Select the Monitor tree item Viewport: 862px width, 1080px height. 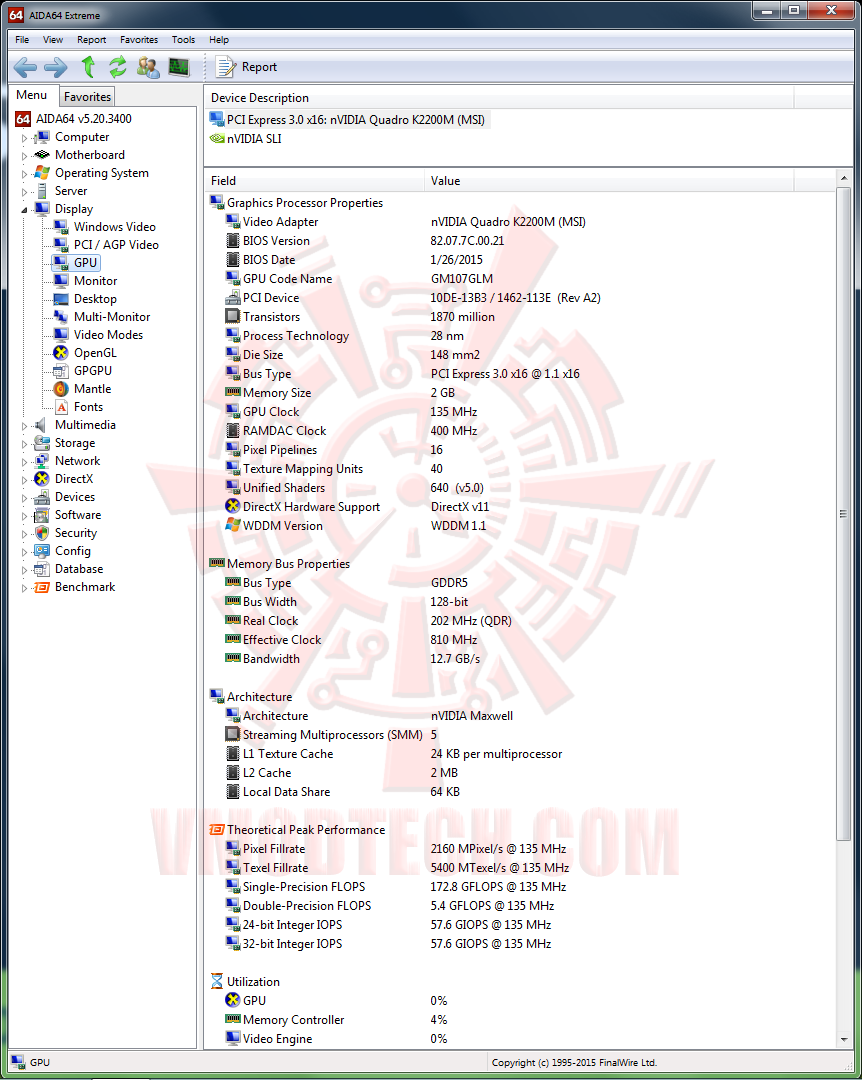click(x=95, y=280)
